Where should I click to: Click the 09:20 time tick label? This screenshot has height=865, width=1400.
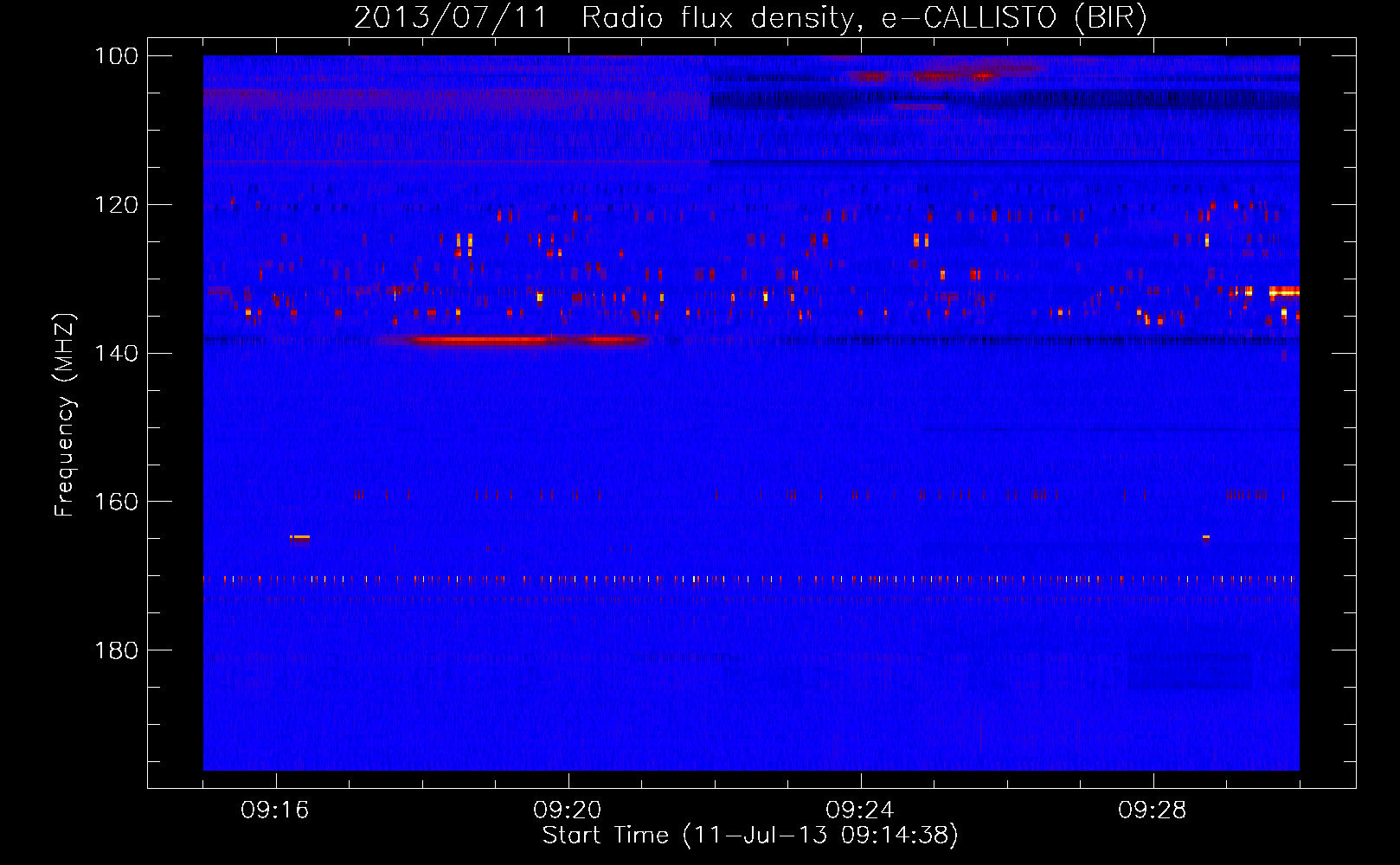coord(568,811)
